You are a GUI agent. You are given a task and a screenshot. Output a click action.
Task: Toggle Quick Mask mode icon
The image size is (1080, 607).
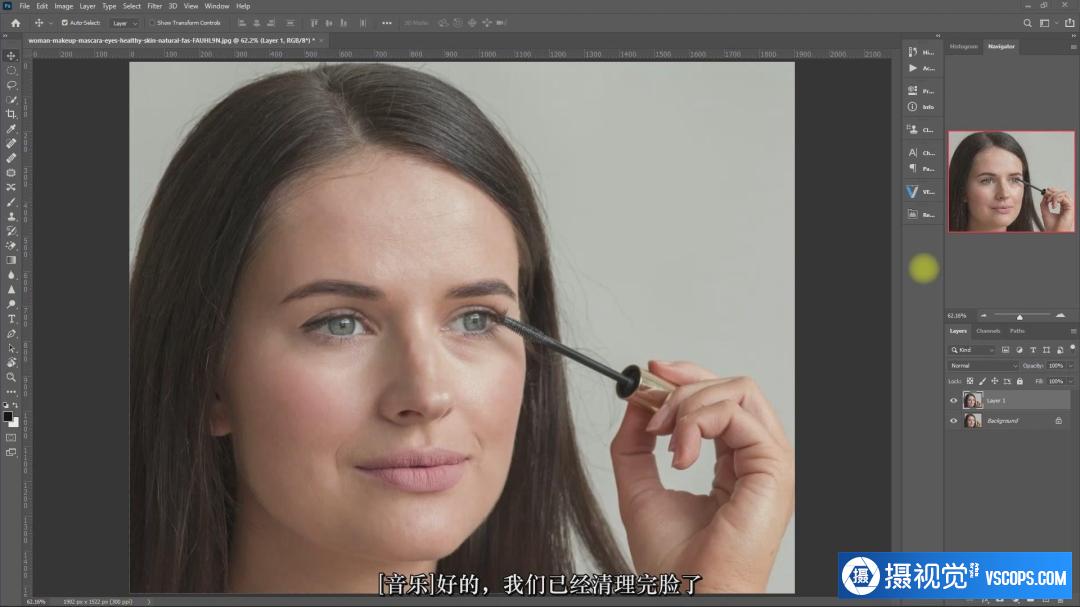(x=11, y=438)
